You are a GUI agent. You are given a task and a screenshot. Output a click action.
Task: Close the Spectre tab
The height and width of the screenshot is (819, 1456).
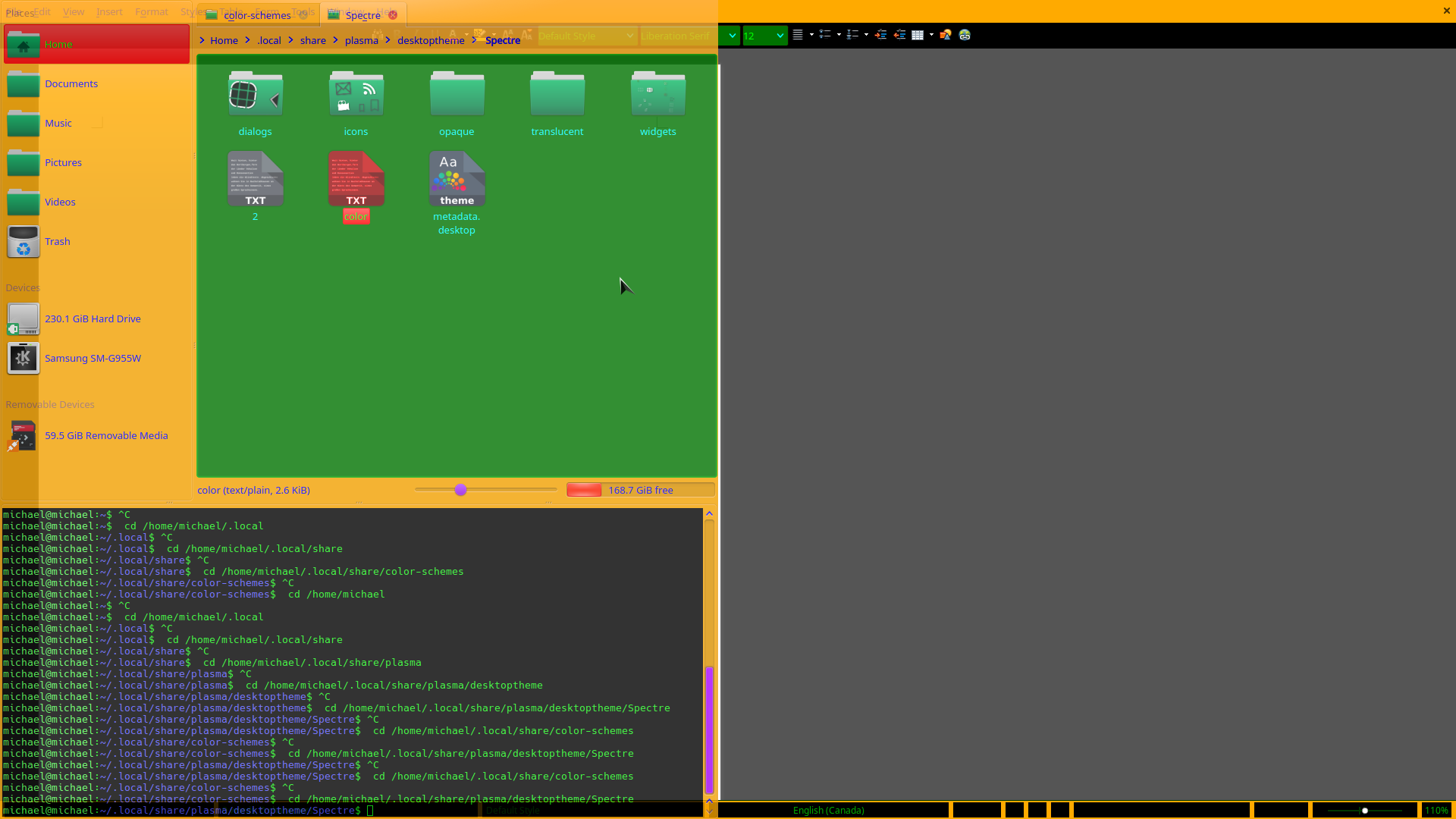(x=393, y=15)
